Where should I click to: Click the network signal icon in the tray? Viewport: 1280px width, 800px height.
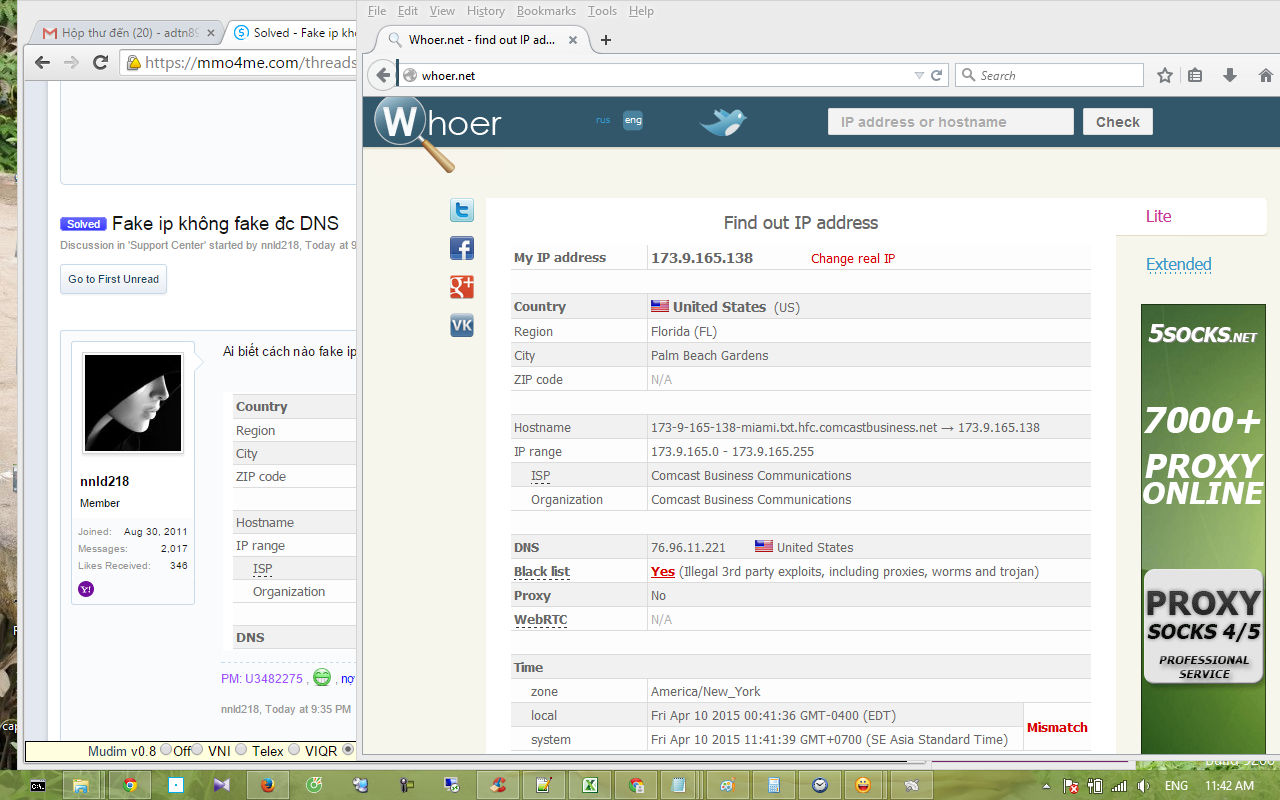click(1119, 786)
